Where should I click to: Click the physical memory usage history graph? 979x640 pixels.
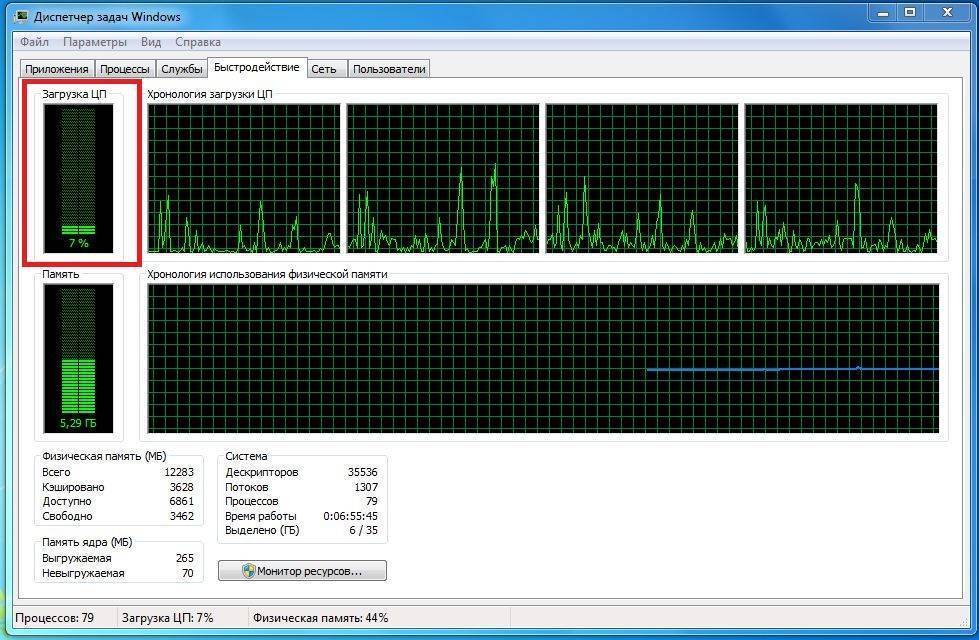(x=543, y=359)
